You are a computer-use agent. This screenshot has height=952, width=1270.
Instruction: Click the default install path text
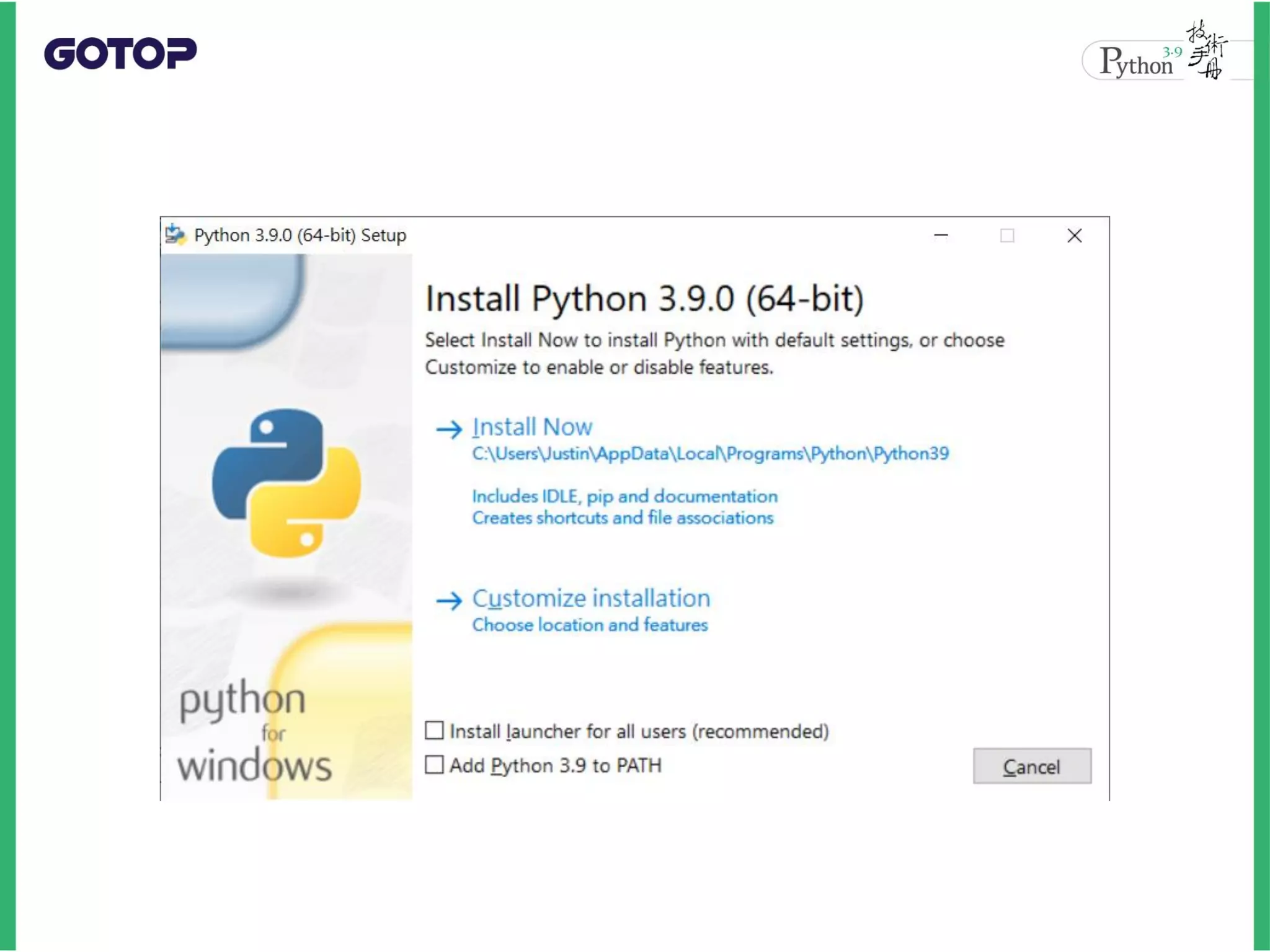pyautogui.click(x=710, y=454)
